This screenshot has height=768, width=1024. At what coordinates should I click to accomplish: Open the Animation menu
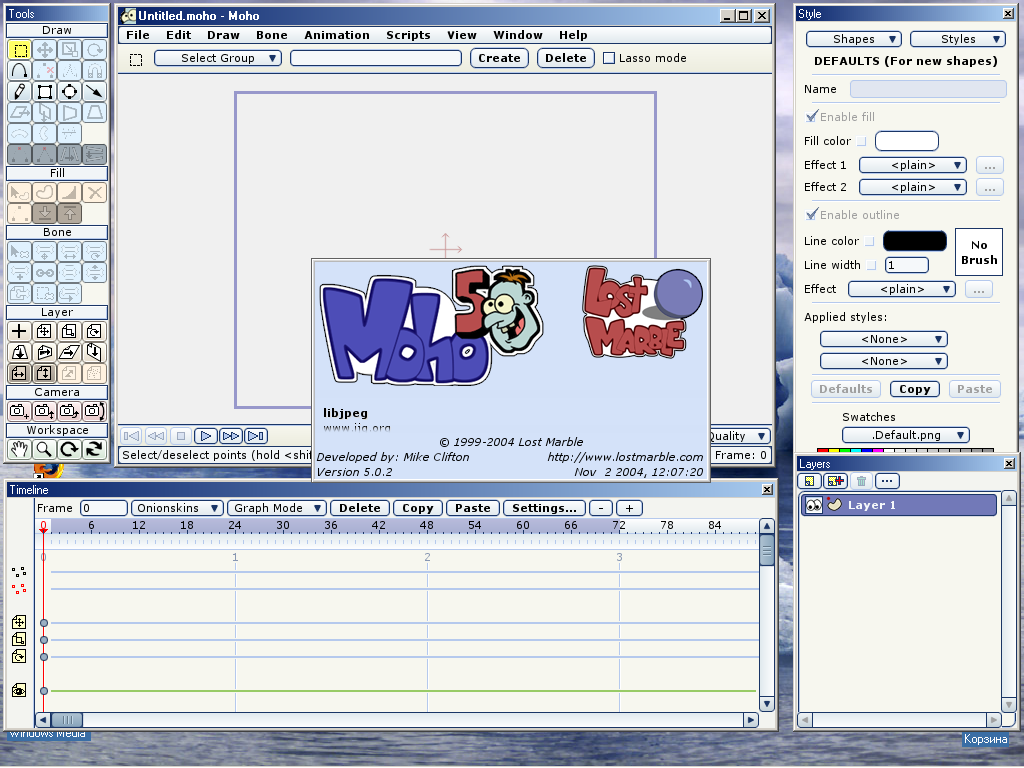pyautogui.click(x=337, y=35)
